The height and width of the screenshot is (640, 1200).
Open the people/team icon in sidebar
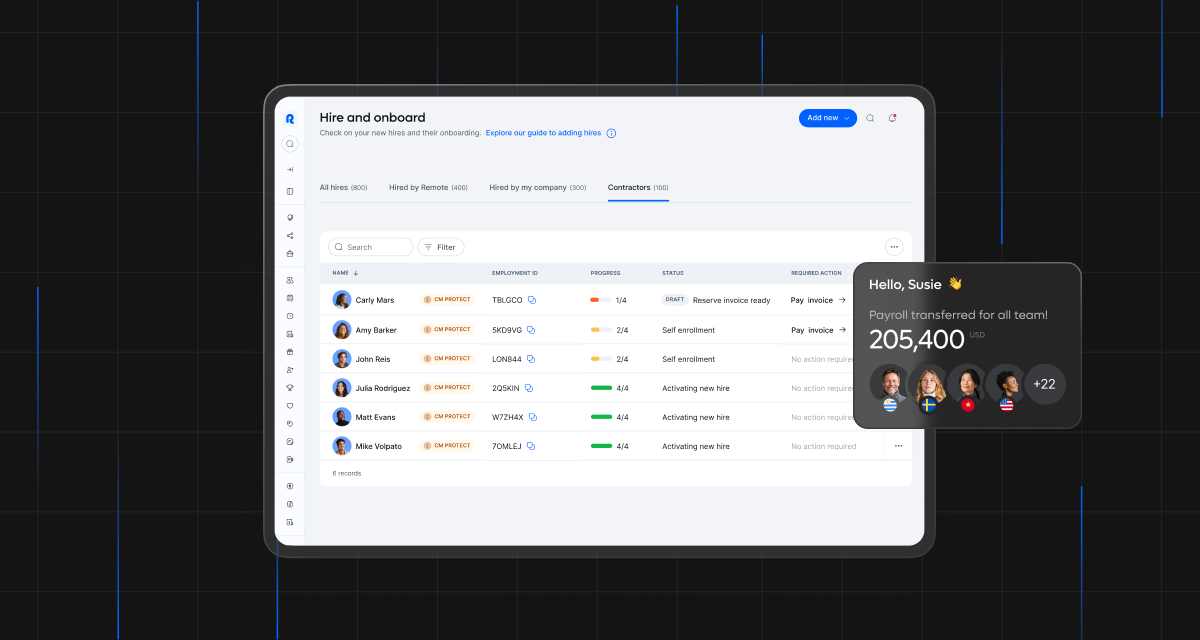coord(290,280)
